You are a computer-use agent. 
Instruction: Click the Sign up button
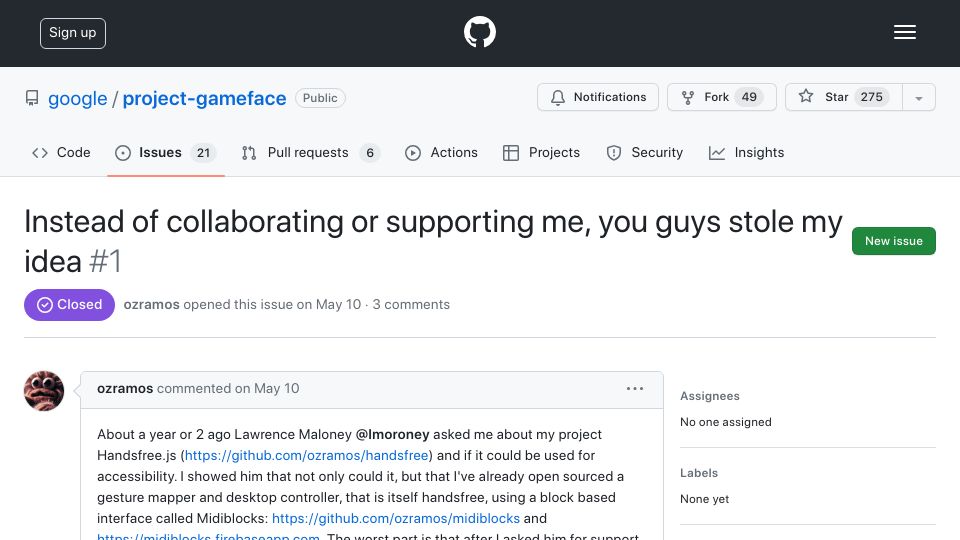[73, 33]
